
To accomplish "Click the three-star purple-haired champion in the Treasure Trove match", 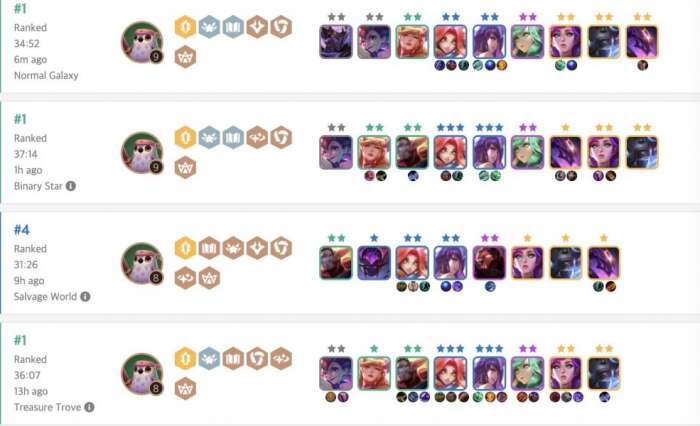I will (x=489, y=373).
